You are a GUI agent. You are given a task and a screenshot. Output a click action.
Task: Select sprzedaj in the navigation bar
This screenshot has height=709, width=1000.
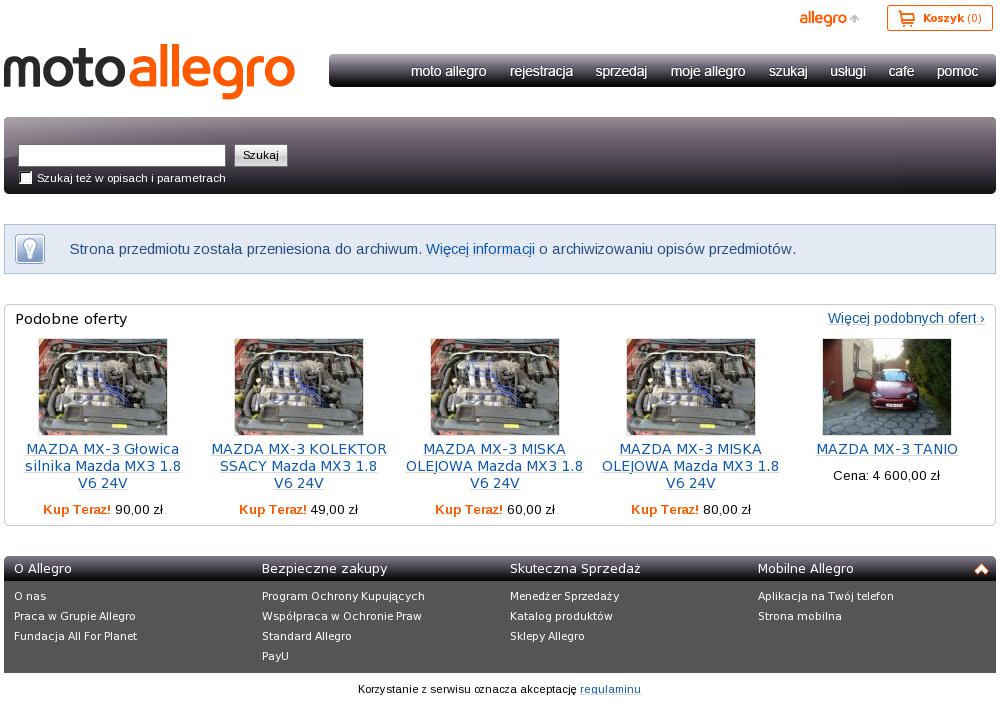(x=621, y=71)
